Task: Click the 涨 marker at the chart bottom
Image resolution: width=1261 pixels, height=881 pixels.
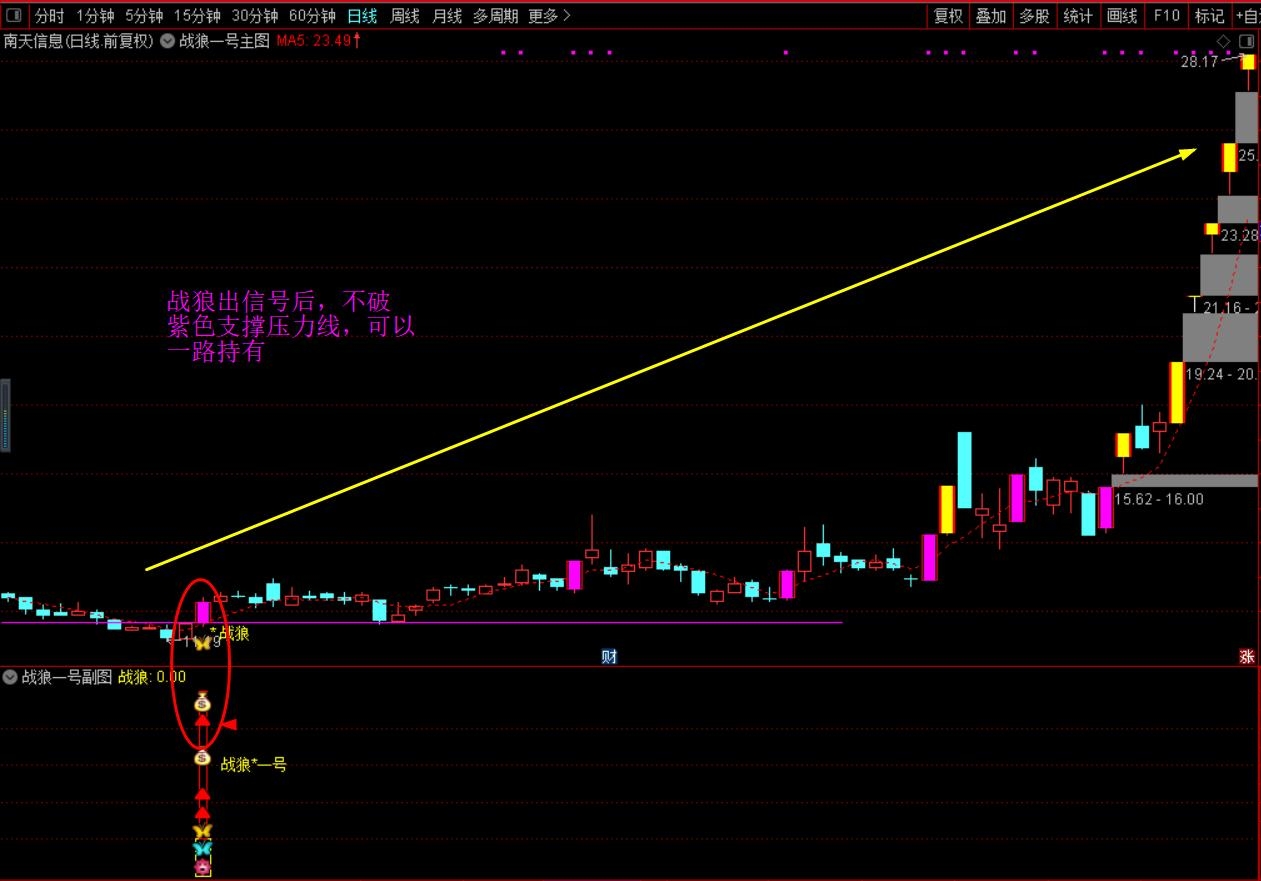Action: coord(1247,656)
